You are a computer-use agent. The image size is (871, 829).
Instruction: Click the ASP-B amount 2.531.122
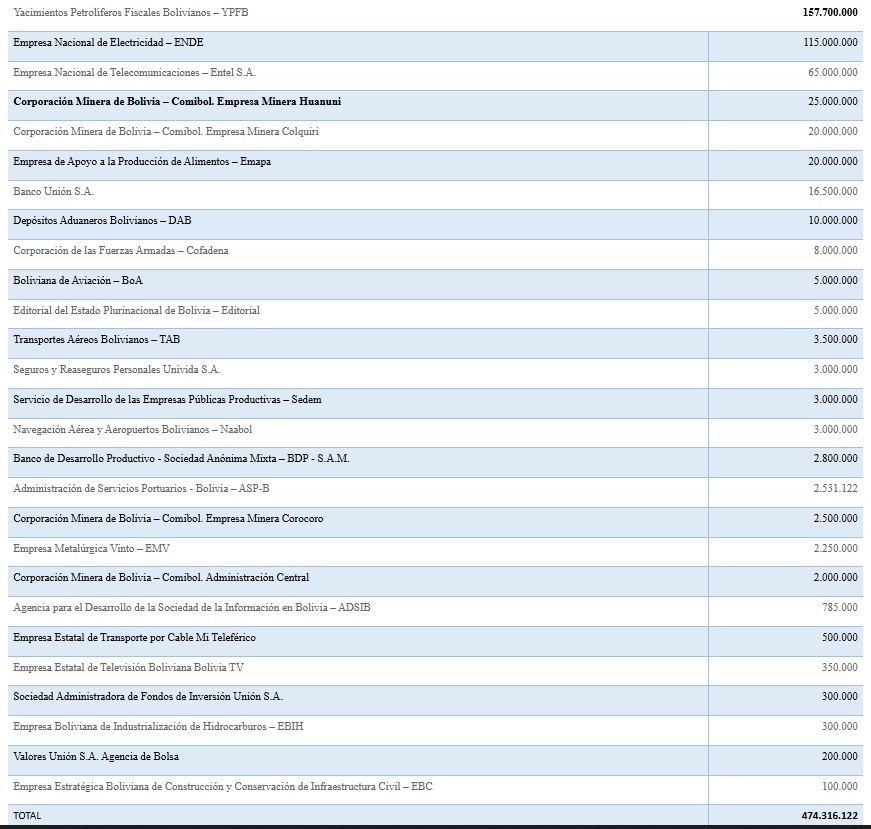pyautogui.click(x=835, y=489)
